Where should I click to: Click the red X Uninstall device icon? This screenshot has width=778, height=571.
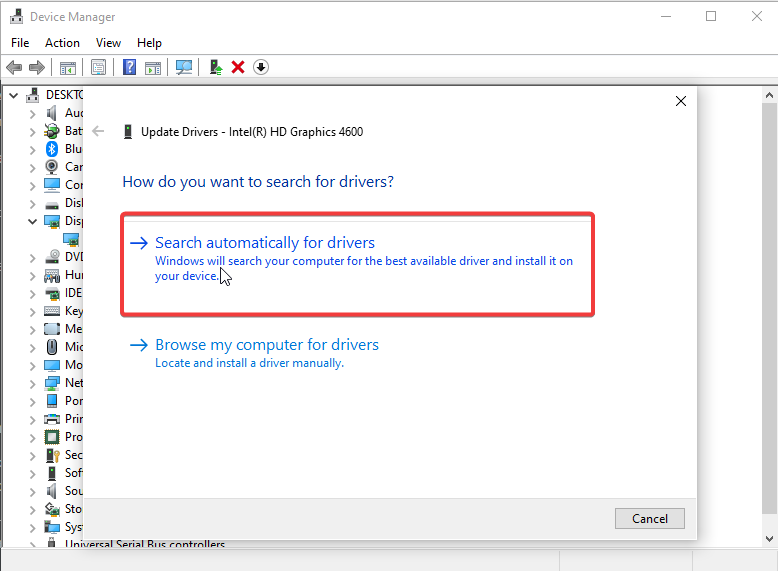238,67
